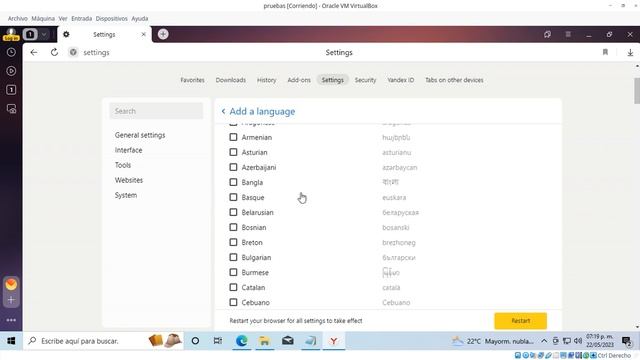640x360 pixels.
Task: Click the volume speaker tray icon
Action: [x=578, y=341]
